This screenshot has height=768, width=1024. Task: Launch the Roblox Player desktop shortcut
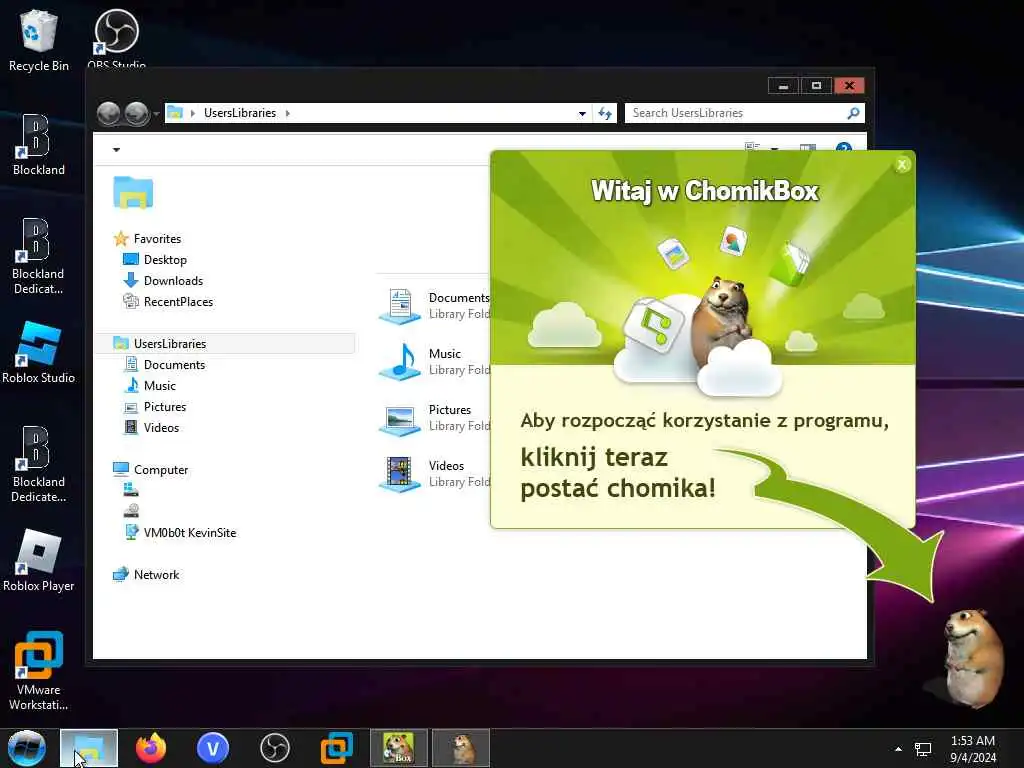(x=39, y=560)
